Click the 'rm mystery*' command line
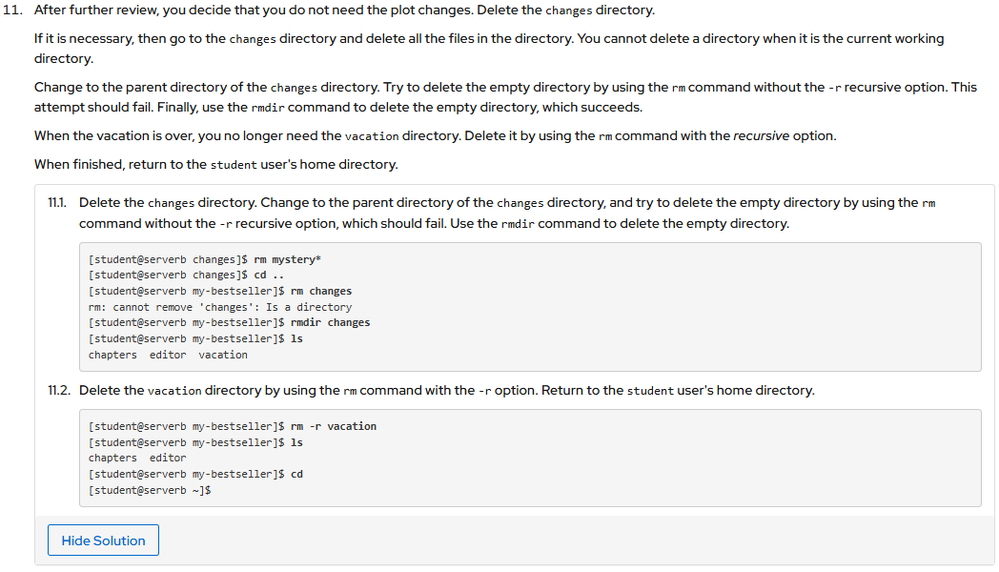The height and width of the screenshot is (572, 999). [x=205, y=259]
